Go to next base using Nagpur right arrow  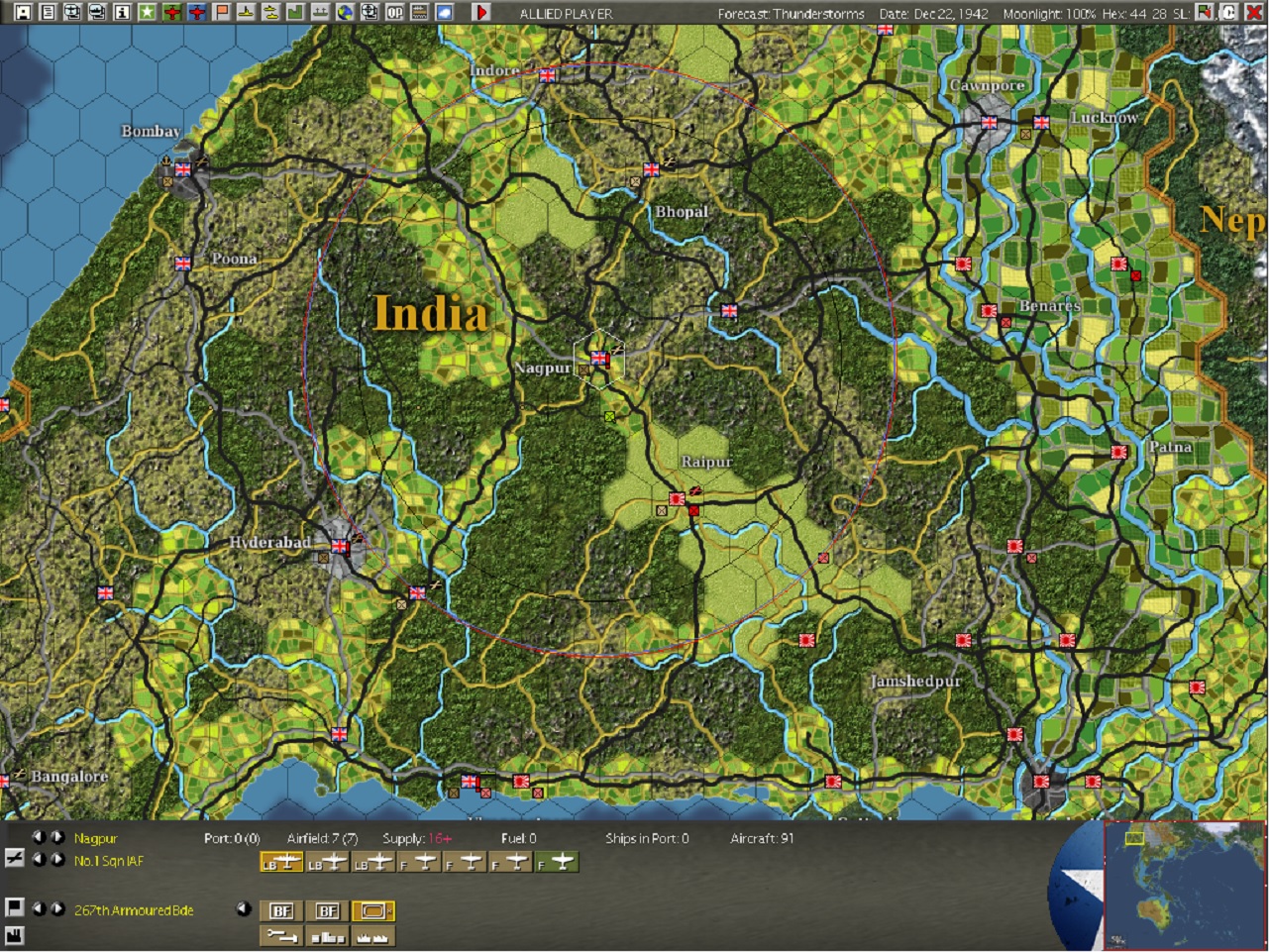pyautogui.click(x=57, y=838)
